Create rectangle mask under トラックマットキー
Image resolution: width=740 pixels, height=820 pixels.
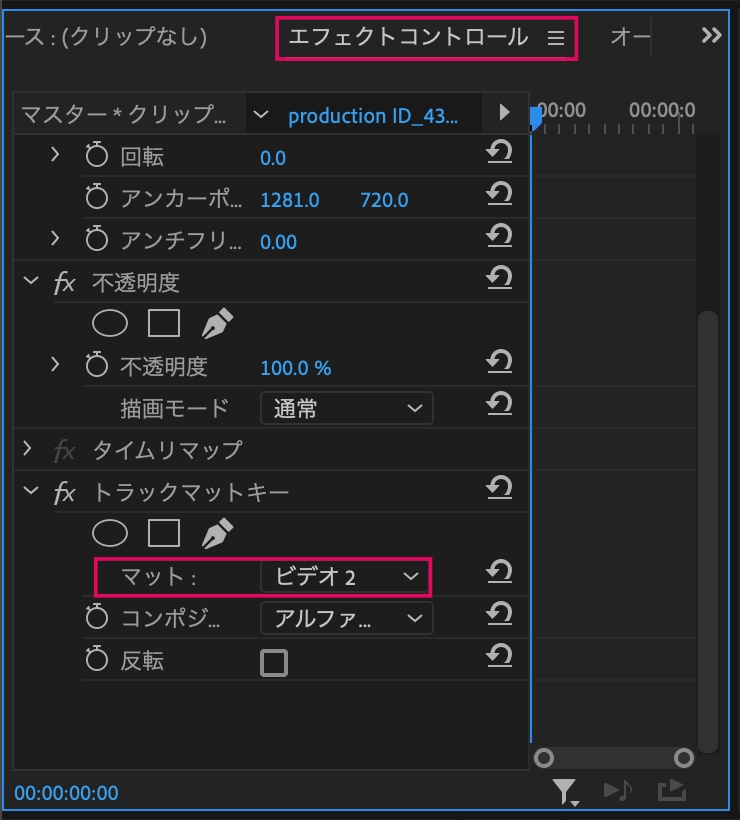pos(164,533)
